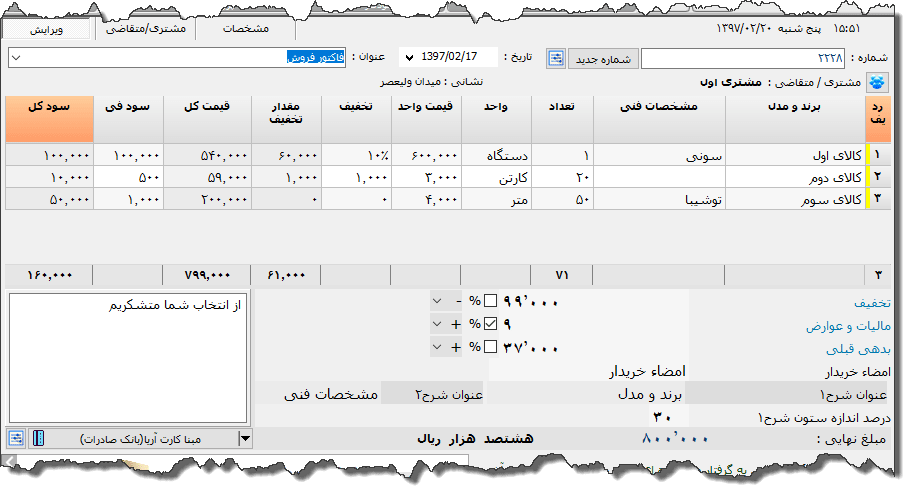Click the plus sign on the tax row
The width and height of the screenshot is (903, 486).
(456, 324)
